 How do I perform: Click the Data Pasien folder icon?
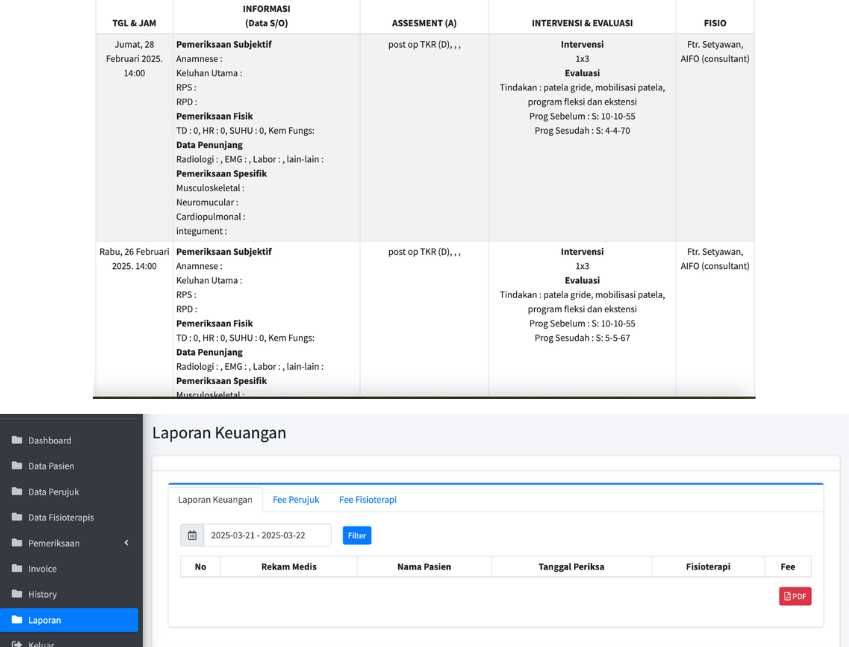click(16, 466)
